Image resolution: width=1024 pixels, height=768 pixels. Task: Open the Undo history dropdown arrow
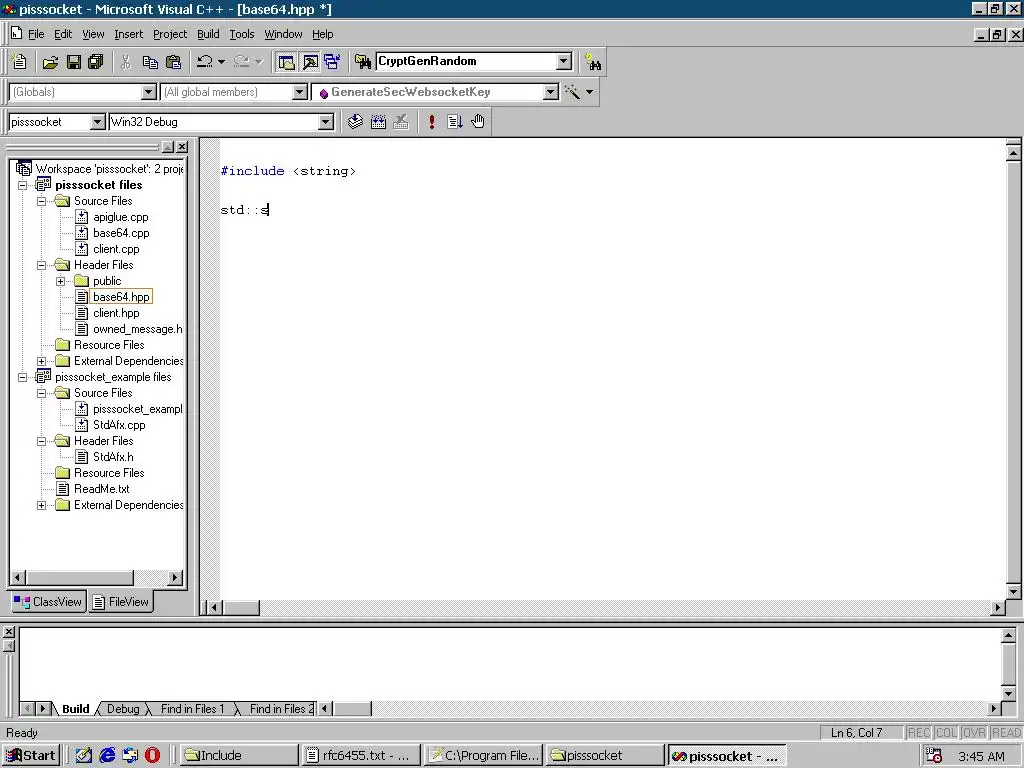point(221,62)
